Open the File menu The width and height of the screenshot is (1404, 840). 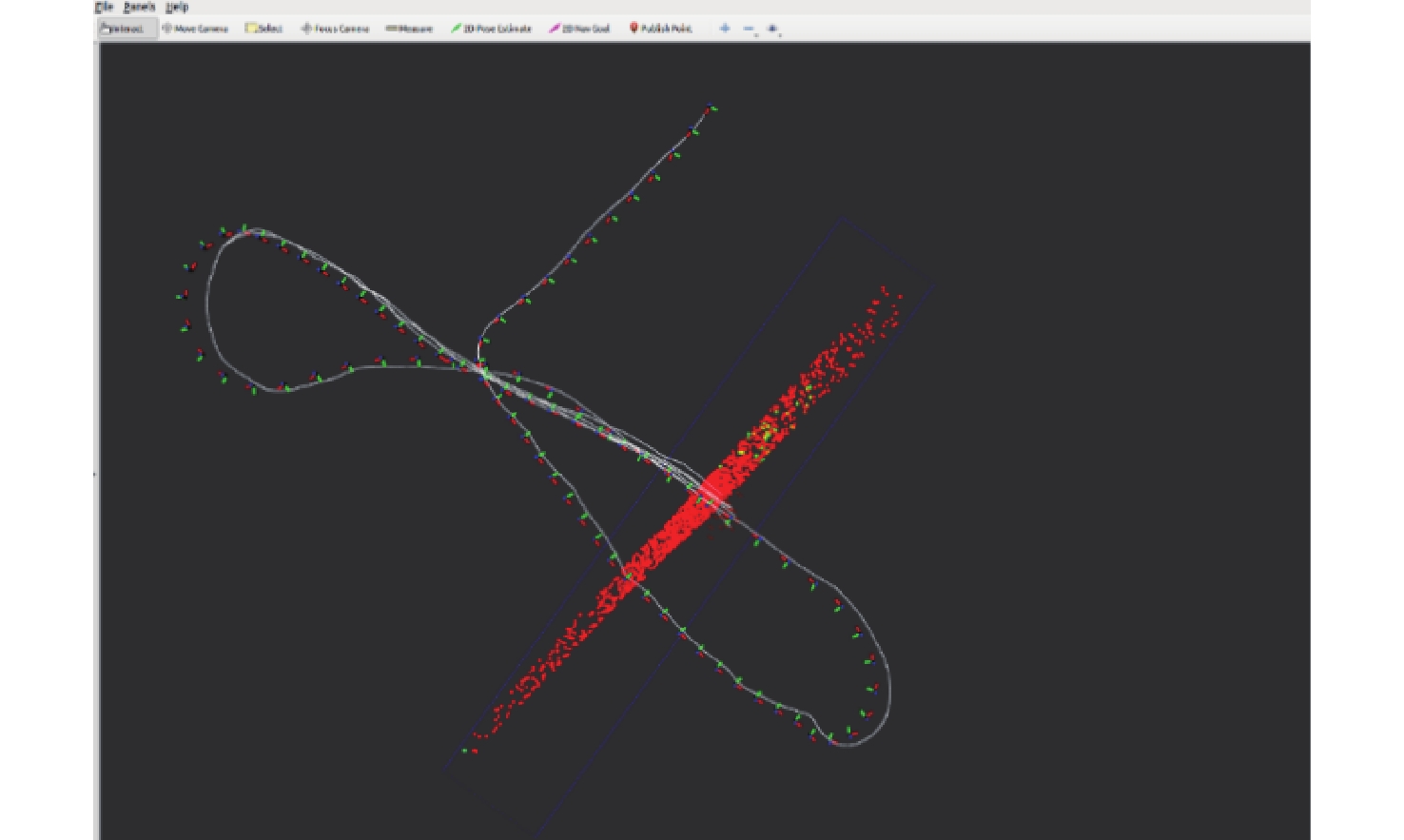[105, 7]
